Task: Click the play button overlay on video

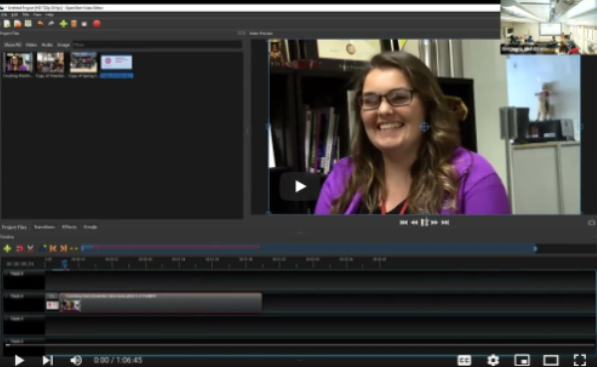Action: point(300,186)
